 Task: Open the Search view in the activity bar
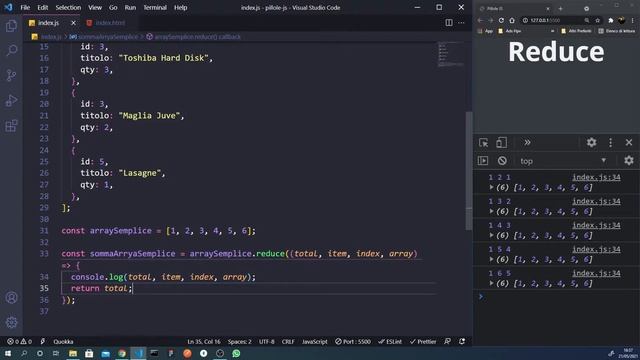[11, 51]
